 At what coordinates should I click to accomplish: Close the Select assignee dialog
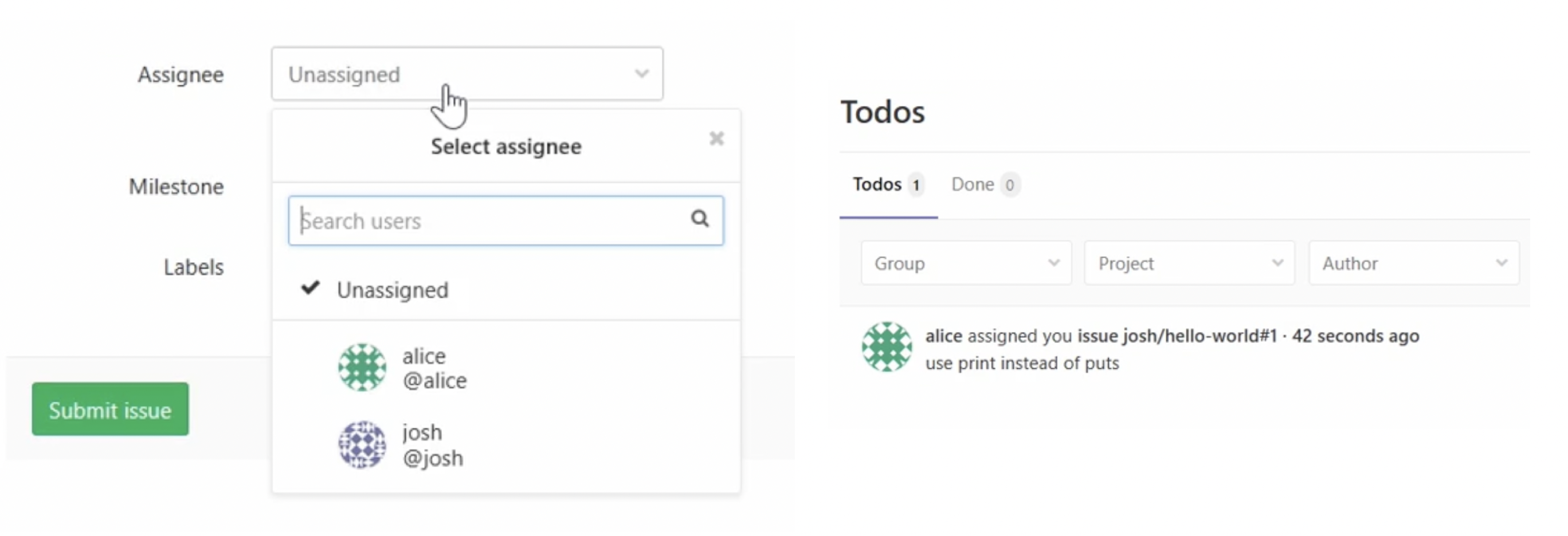(716, 138)
